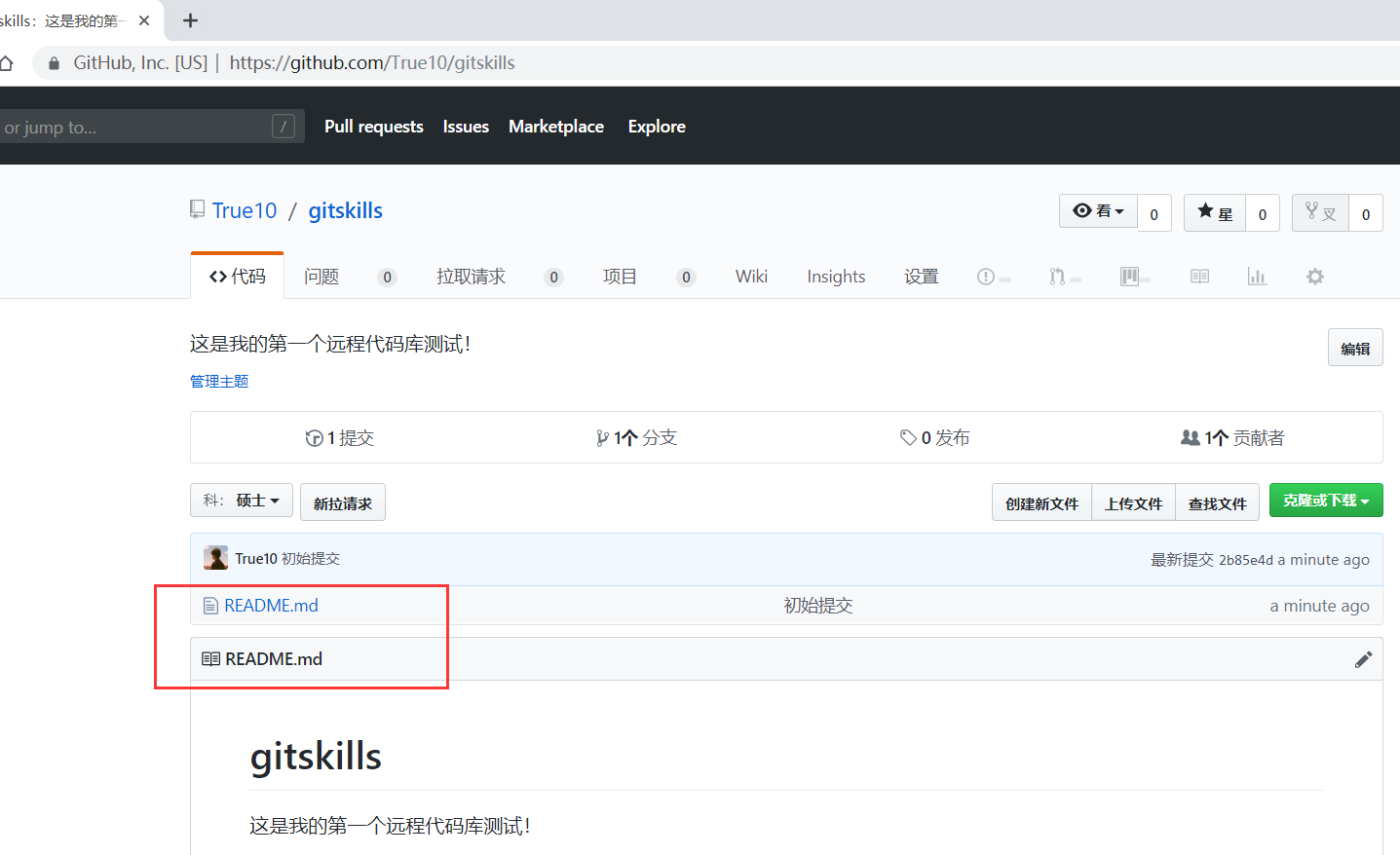View the 0 发布 releases
This screenshot has width=1400, height=855.
point(935,438)
